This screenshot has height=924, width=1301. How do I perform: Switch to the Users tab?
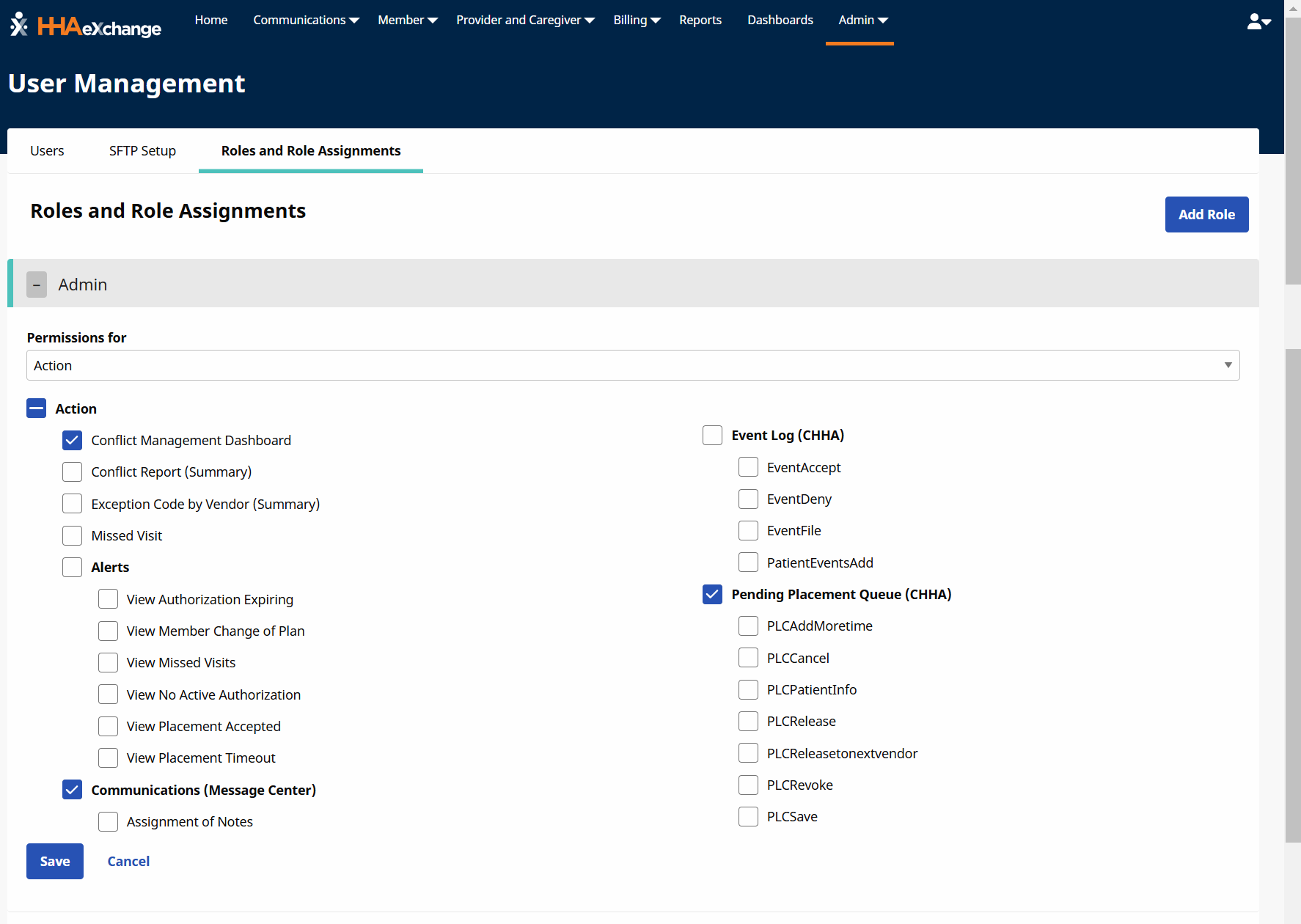point(47,150)
